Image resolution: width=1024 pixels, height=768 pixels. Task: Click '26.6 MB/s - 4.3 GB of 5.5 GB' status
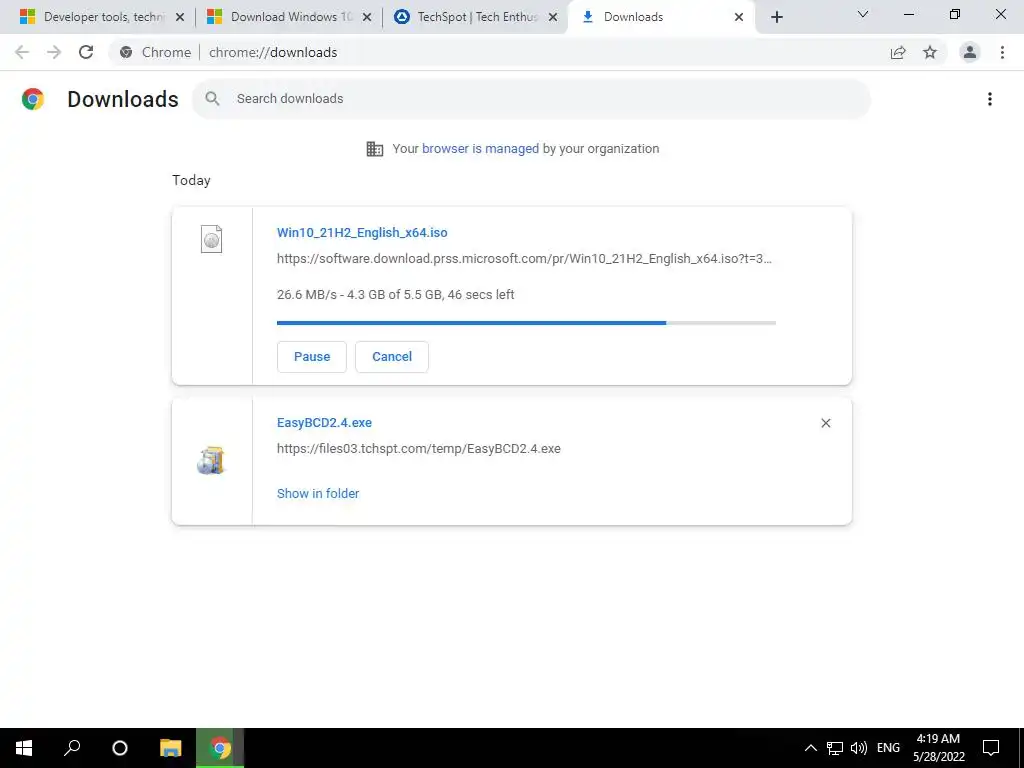[396, 295]
